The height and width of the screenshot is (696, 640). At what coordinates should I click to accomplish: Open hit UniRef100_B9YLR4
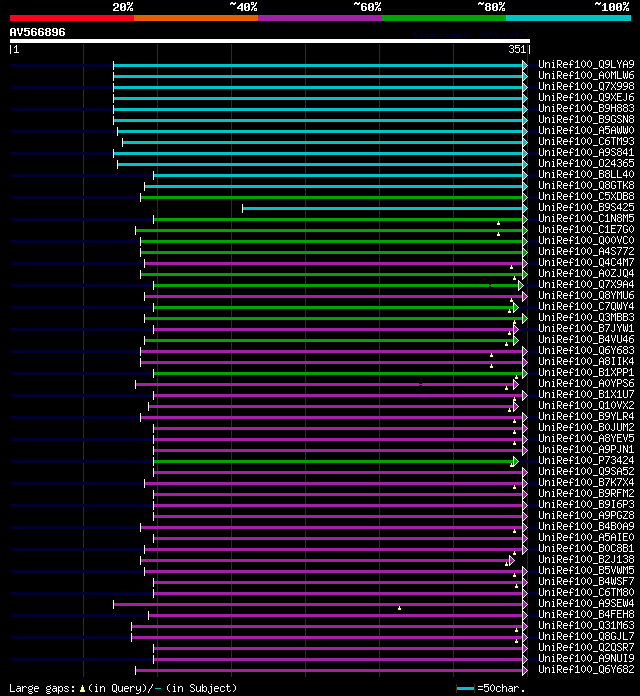[586, 416]
